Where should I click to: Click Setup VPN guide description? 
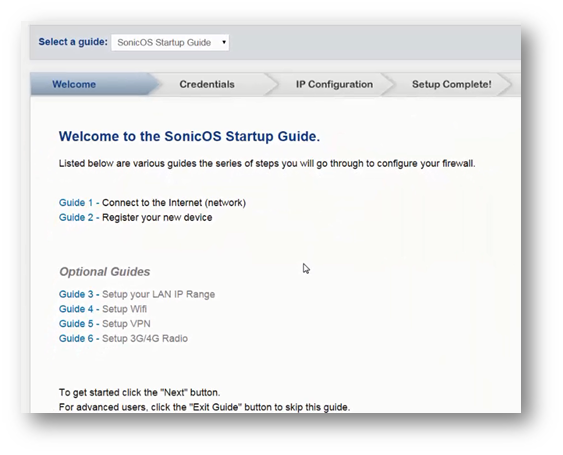click(126, 324)
